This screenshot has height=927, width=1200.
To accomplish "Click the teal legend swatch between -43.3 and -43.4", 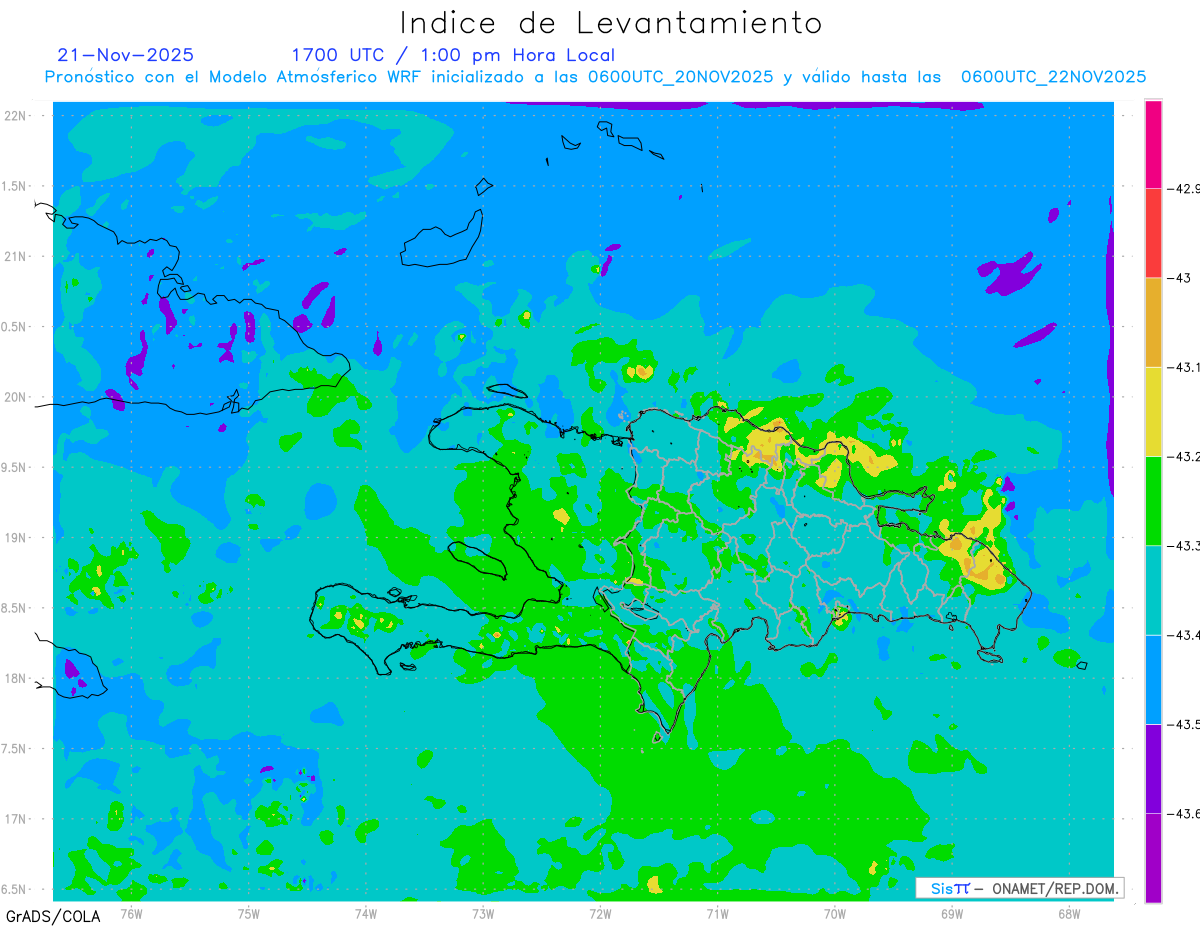I will tap(1153, 590).
